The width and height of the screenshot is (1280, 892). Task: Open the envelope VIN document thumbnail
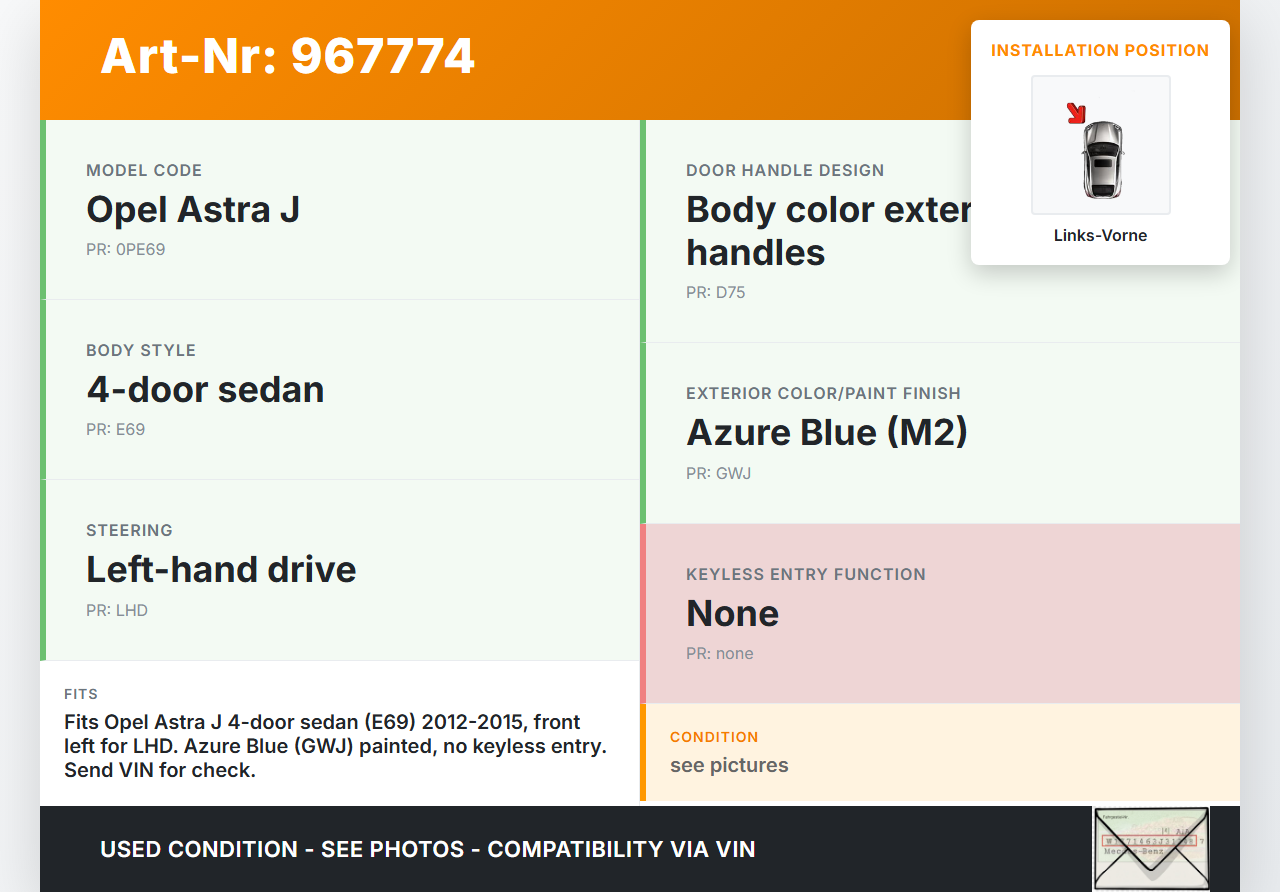click(x=1150, y=848)
